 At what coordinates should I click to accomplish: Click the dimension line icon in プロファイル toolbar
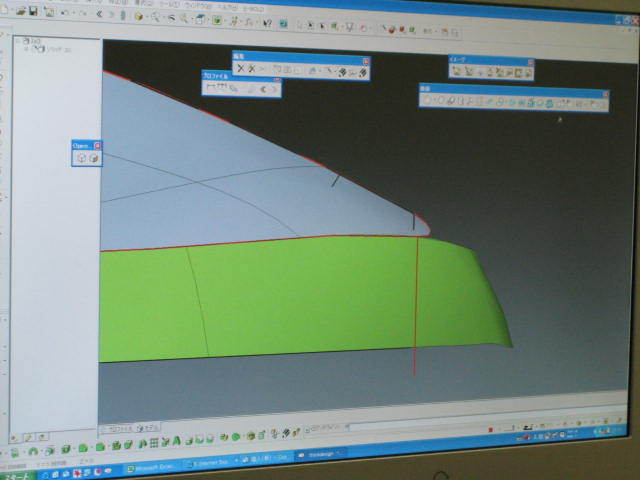click(x=210, y=86)
